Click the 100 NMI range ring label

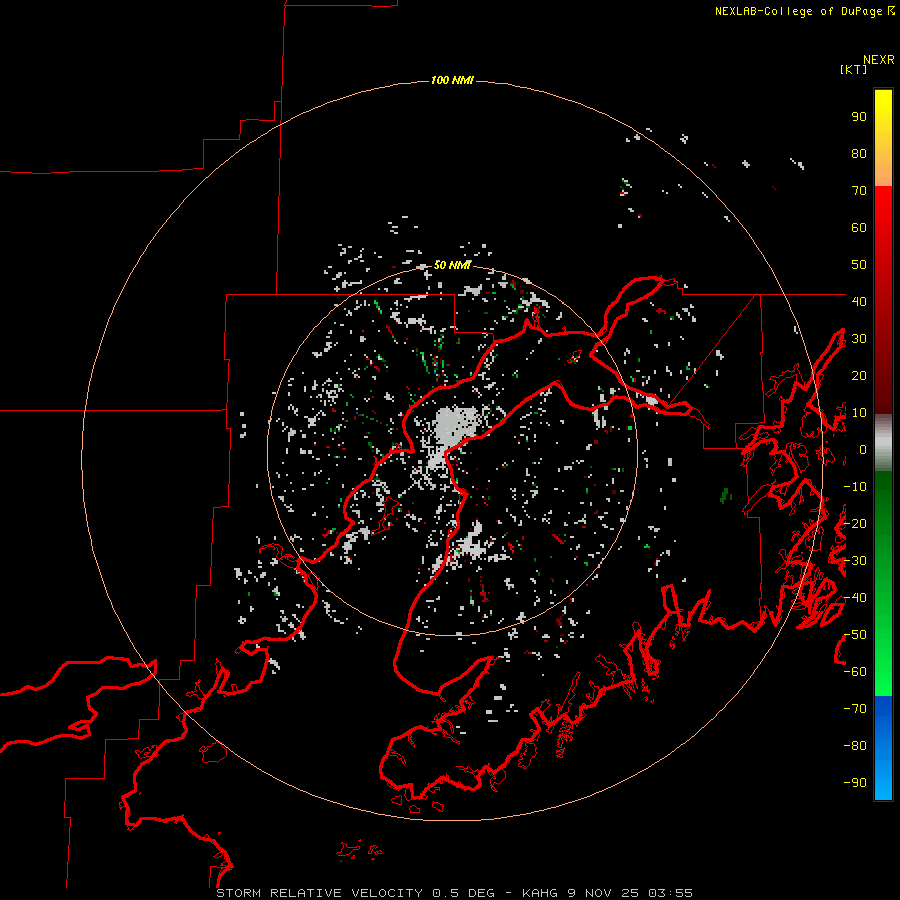click(452, 80)
